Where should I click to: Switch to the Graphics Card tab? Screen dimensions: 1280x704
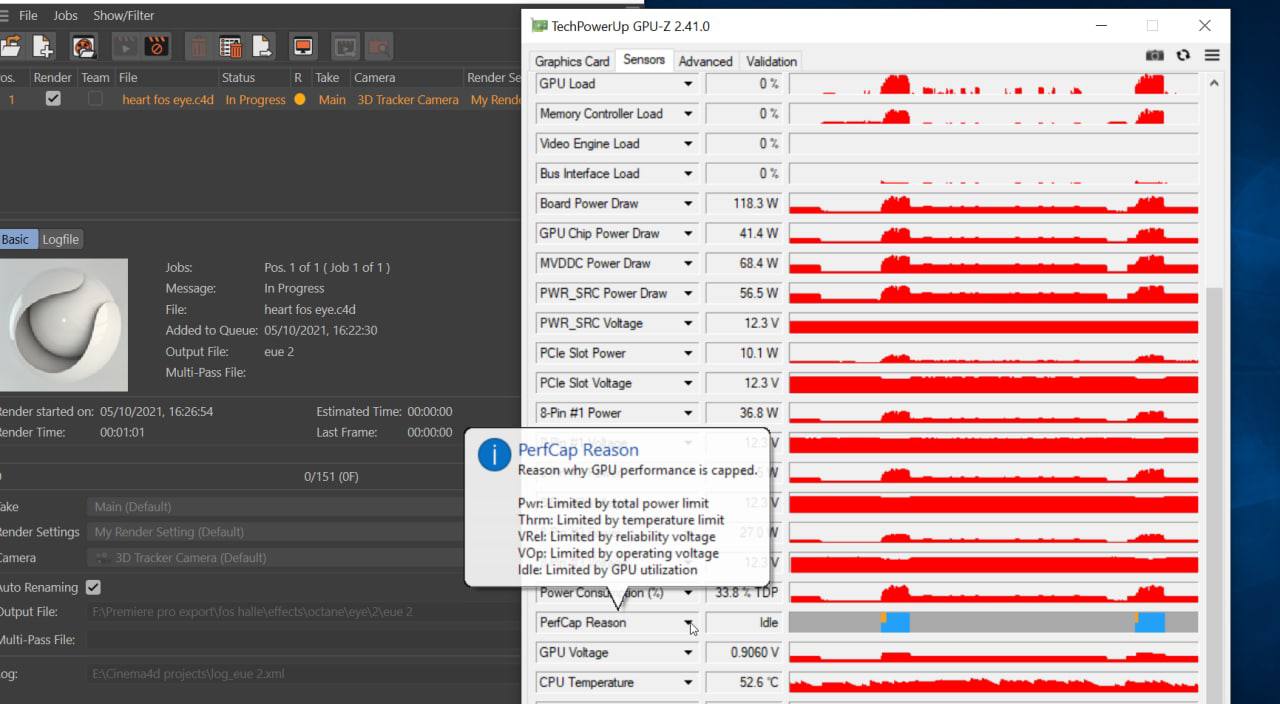coord(572,61)
